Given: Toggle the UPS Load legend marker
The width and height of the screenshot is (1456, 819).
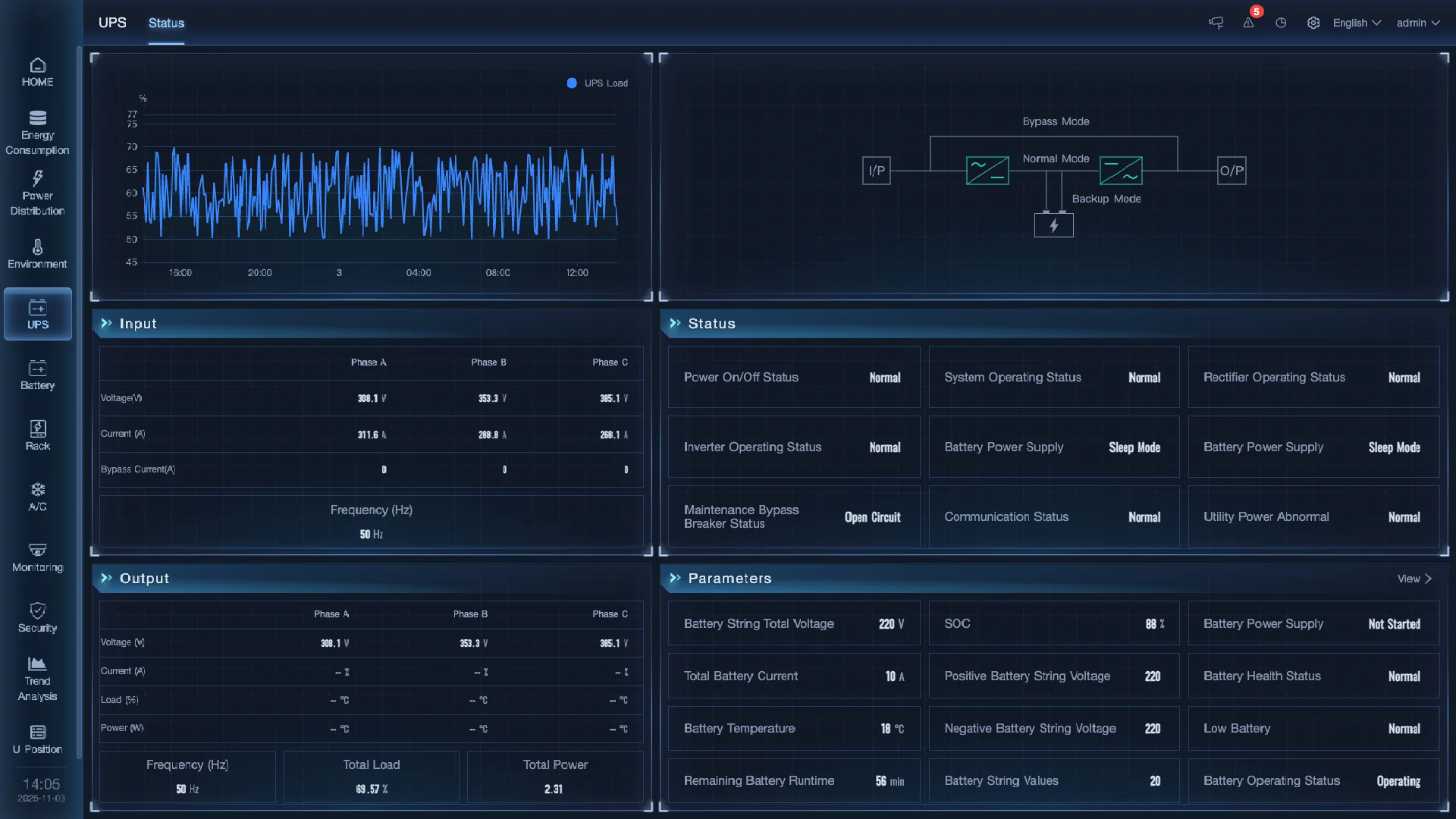Looking at the screenshot, I should 573,83.
